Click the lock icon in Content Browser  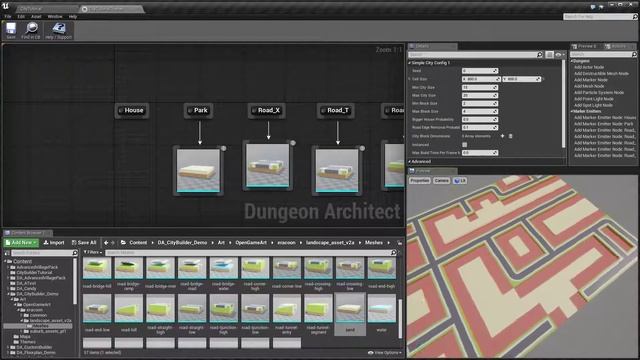[x=400, y=242]
